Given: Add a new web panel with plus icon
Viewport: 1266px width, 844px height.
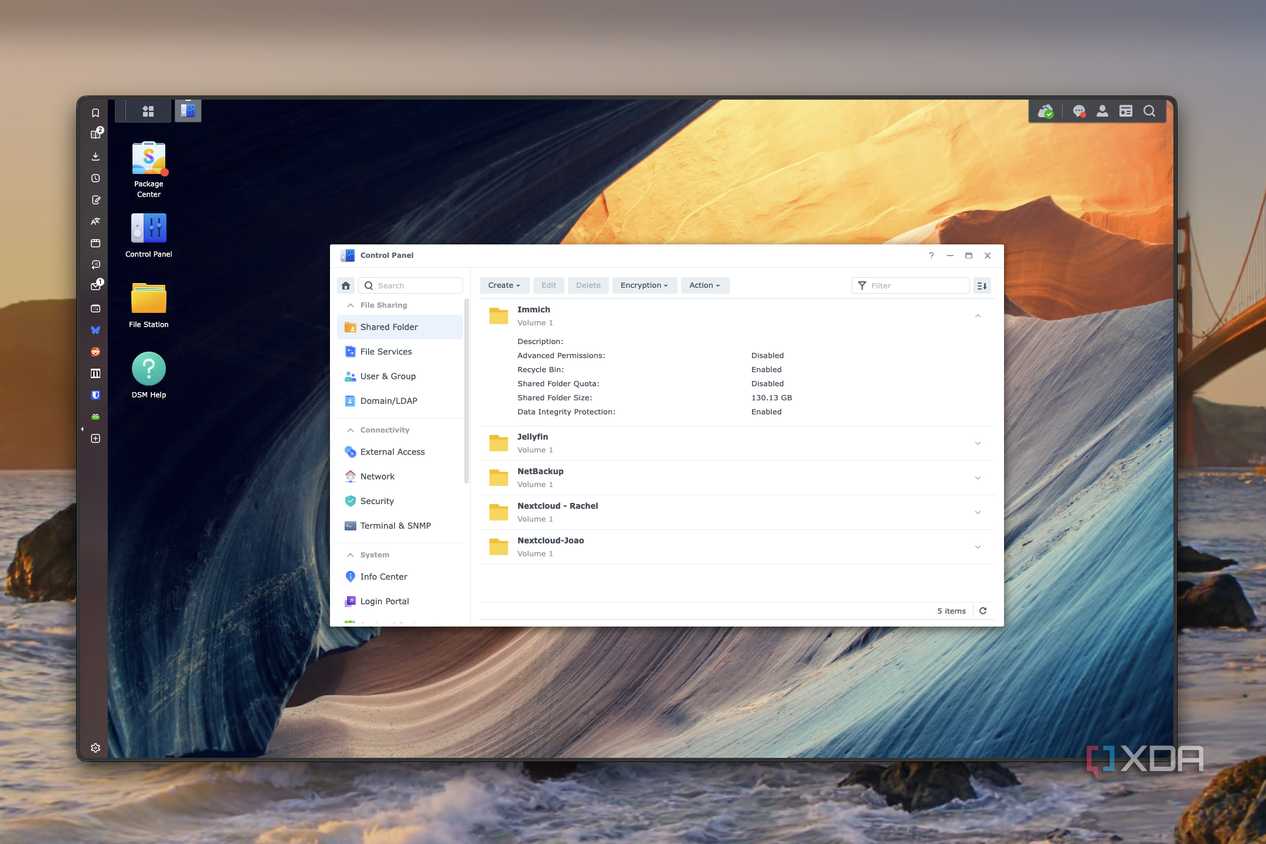Looking at the screenshot, I should tap(95, 438).
